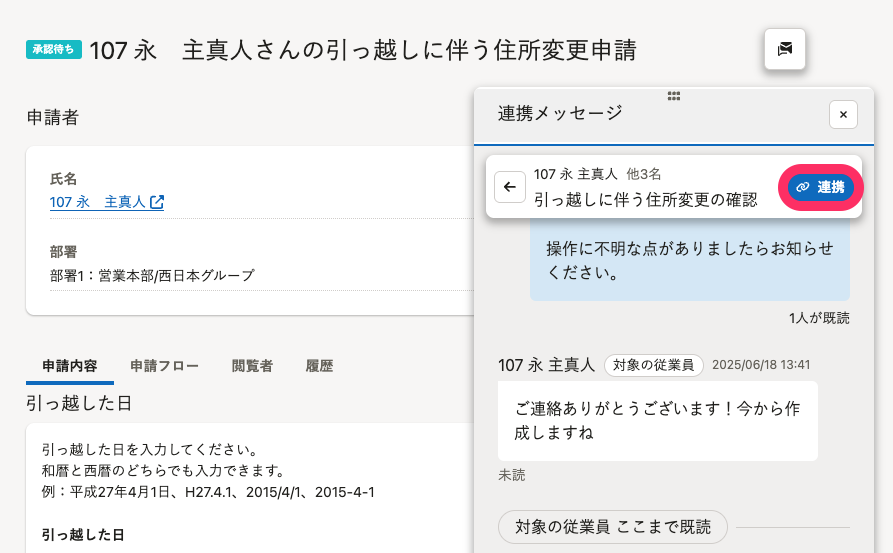Click the 対象の従業員 tag beside sender name
This screenshot has width=893, height=553.
[654, 365]
